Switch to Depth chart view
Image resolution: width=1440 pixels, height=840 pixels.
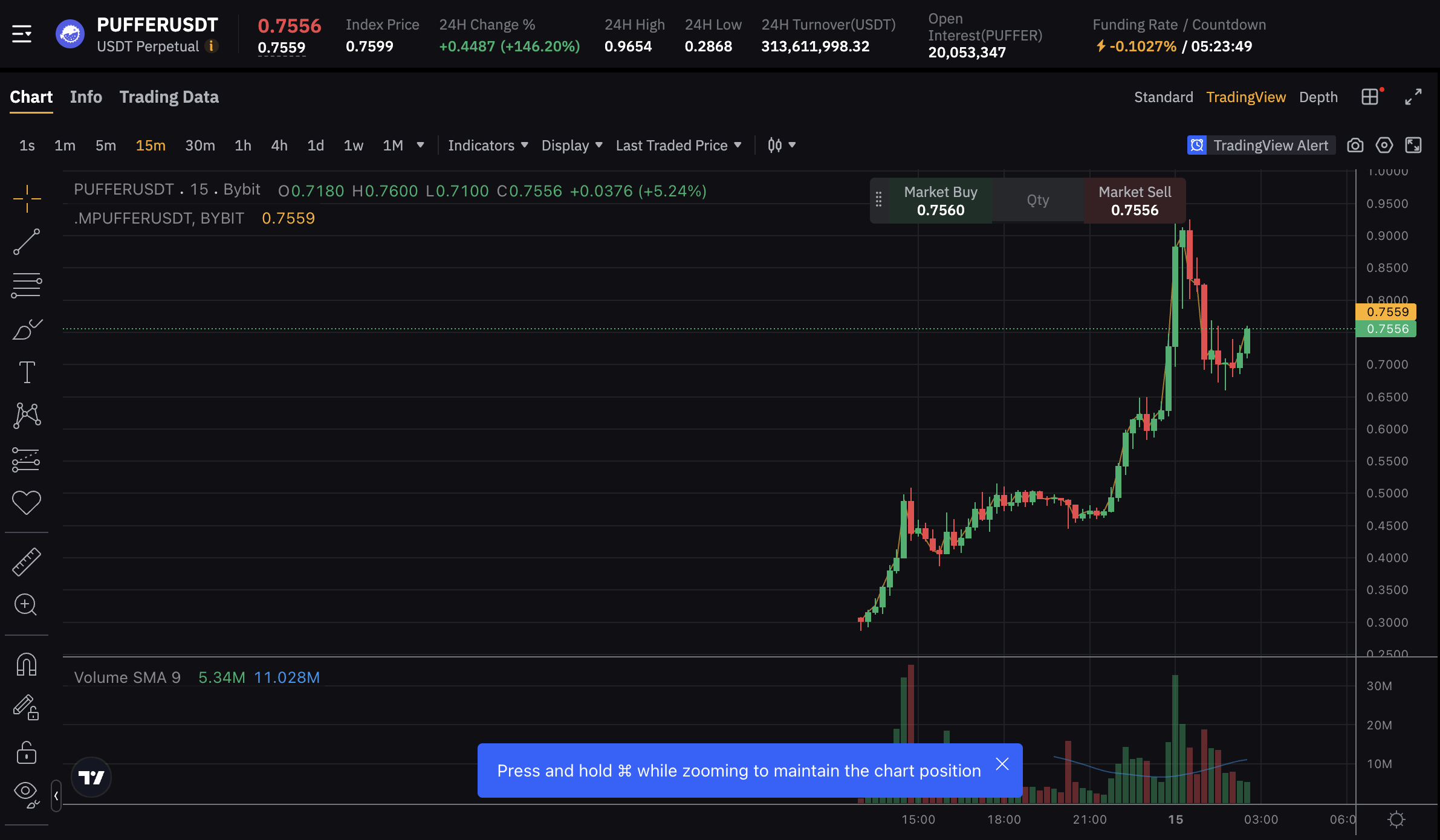click(1318, 97)
